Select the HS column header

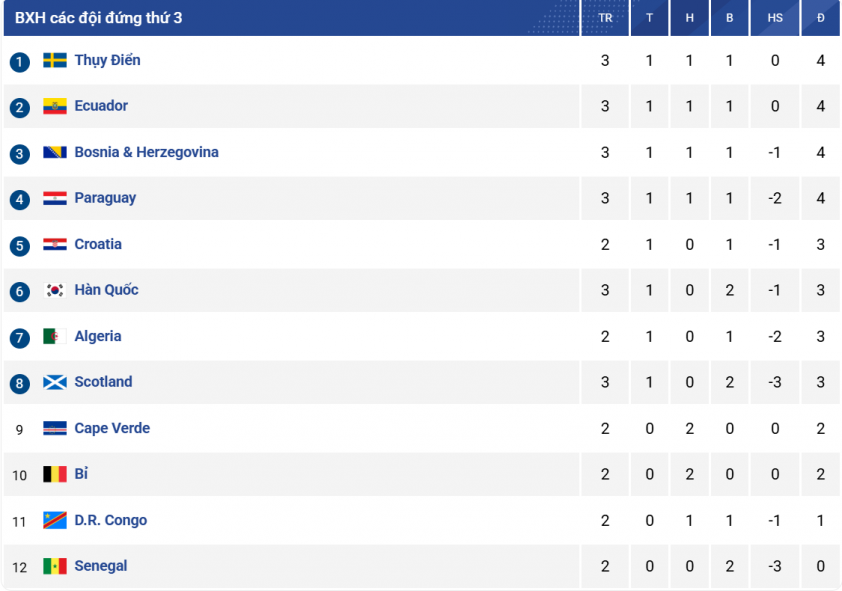(x=775, y=18)
